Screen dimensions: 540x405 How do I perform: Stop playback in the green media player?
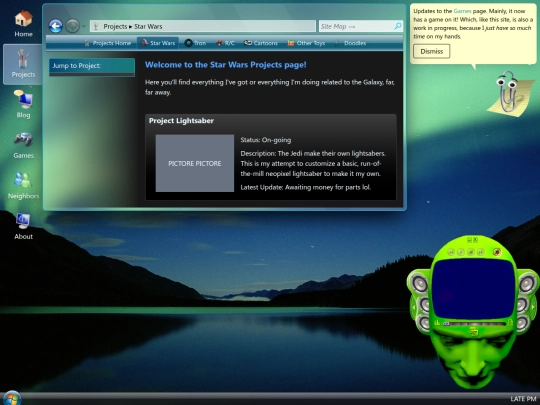click(x=471, y=252)
